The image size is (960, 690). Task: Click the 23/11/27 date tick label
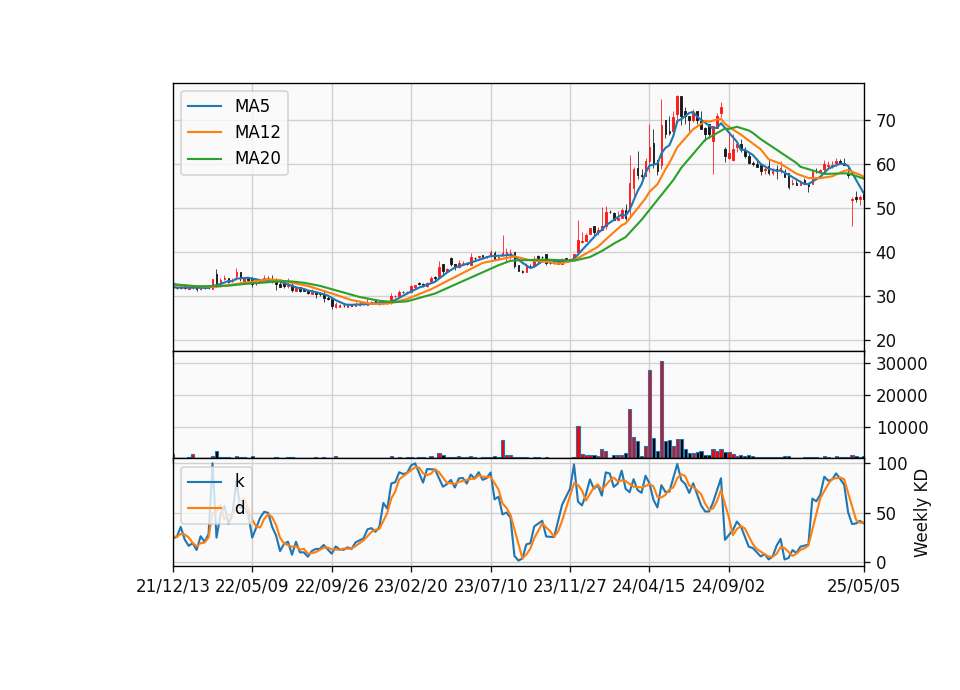click(570, 586)
